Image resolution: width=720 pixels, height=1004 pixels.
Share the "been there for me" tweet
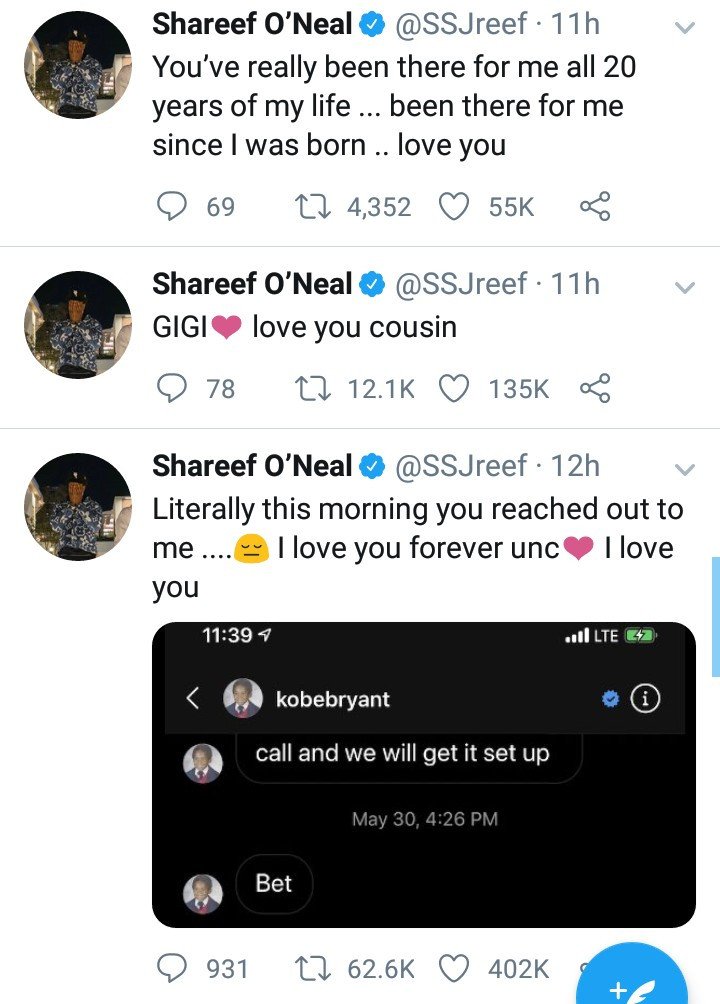pyautogui.click(x=595, y=206)
